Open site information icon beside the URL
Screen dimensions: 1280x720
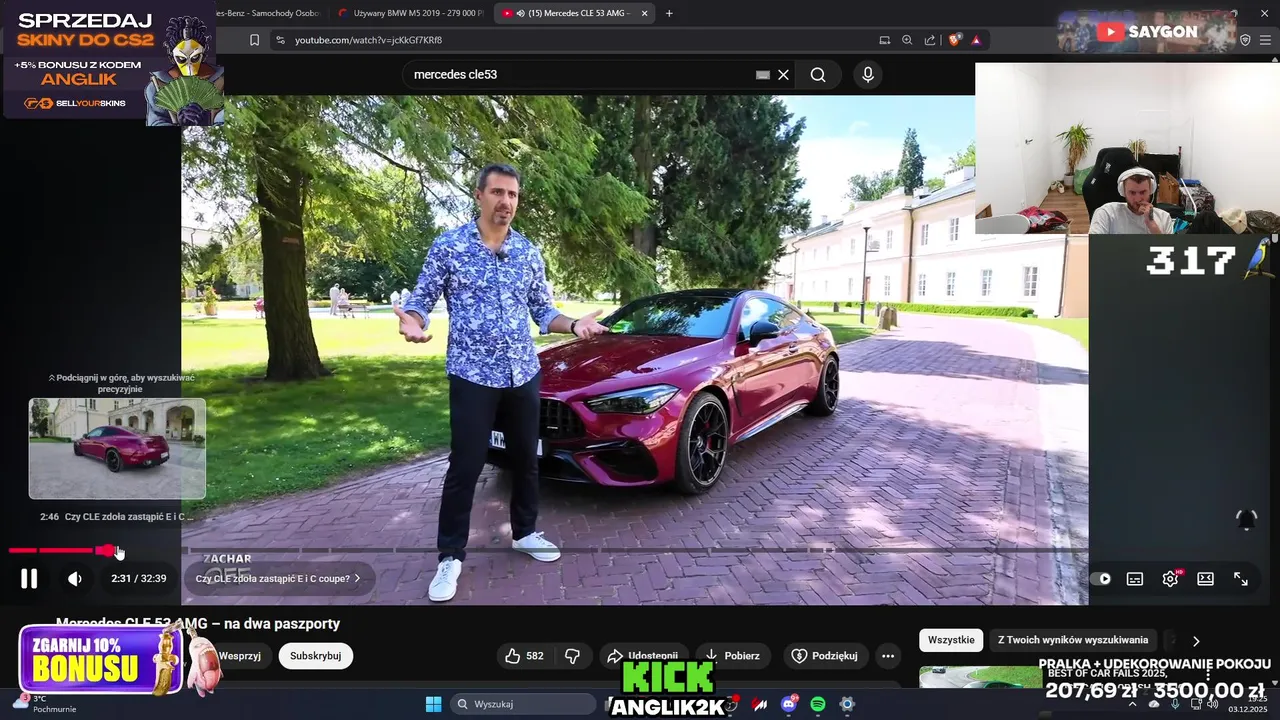(x=280, y=40)
